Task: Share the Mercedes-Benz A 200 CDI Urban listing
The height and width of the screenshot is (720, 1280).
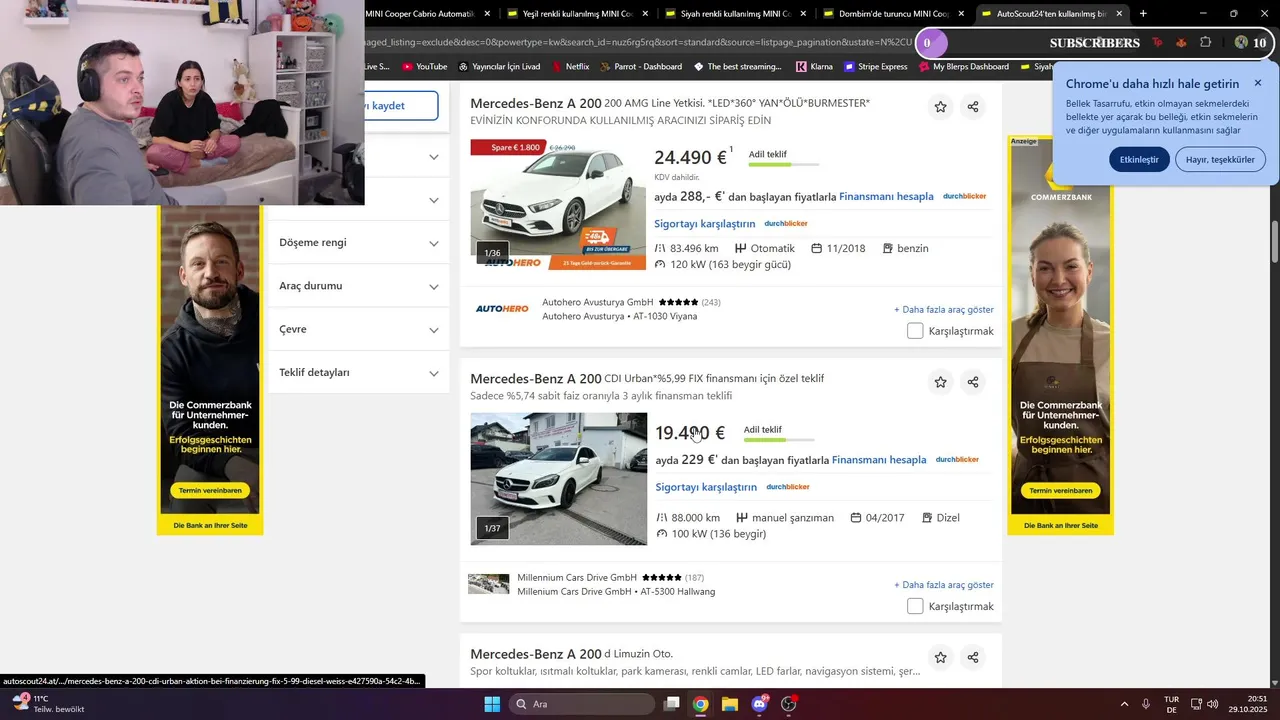Action: pos(973,382)
